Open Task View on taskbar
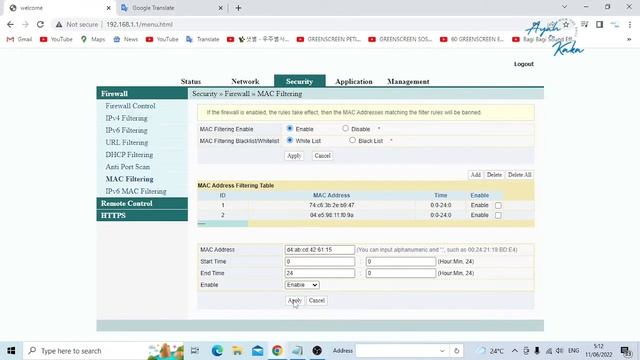 point(195,351)
